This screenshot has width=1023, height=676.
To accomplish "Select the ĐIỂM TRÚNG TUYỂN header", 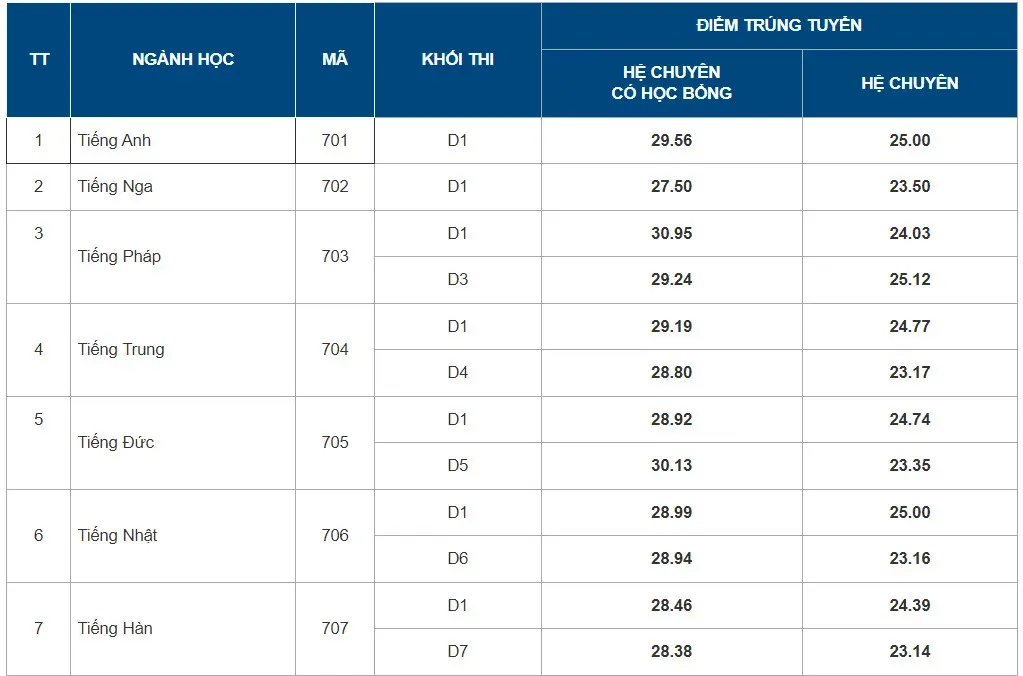I will click(x=779, y=25).
